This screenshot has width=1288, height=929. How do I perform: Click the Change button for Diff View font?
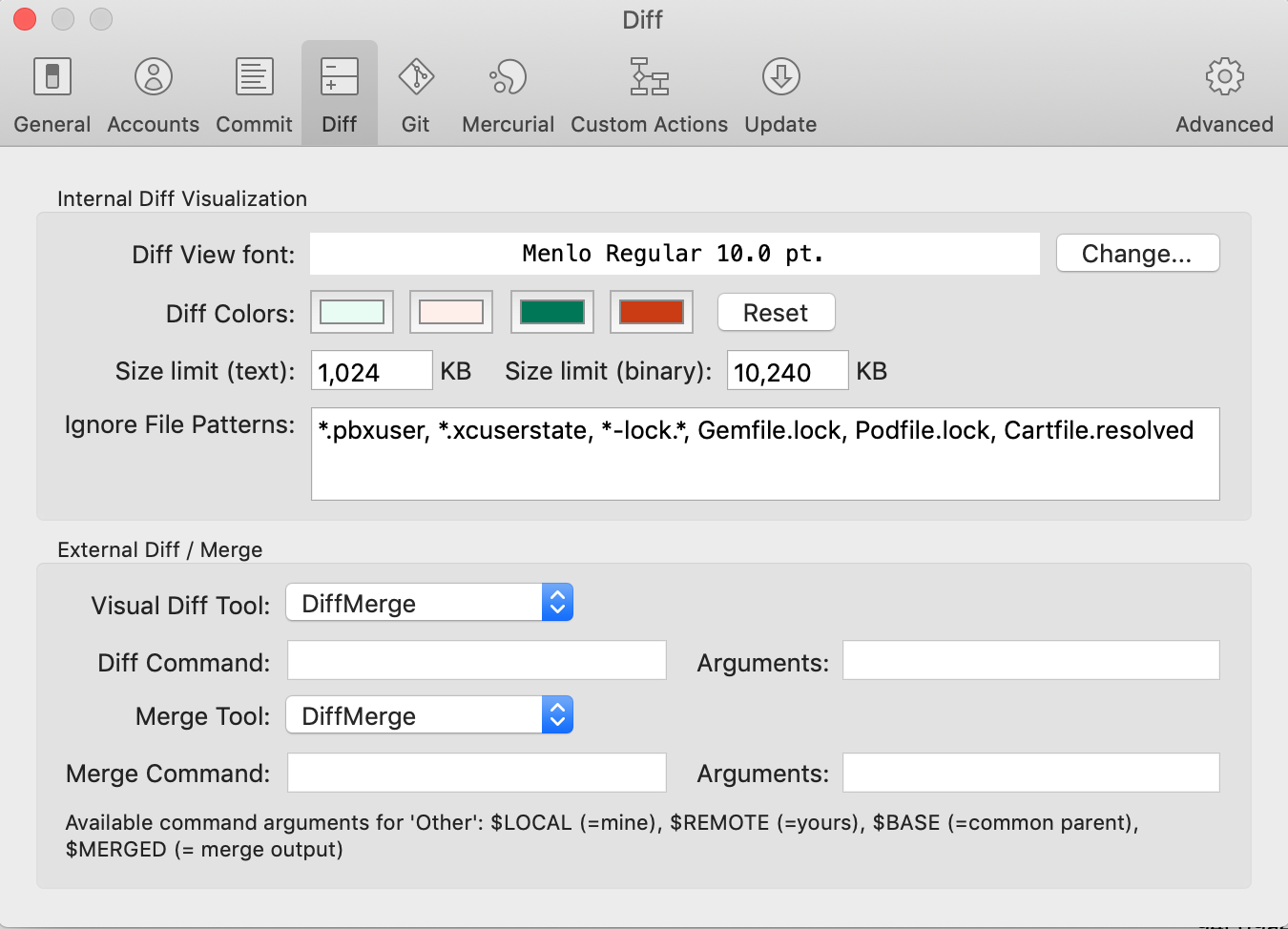click(1137, 253)
